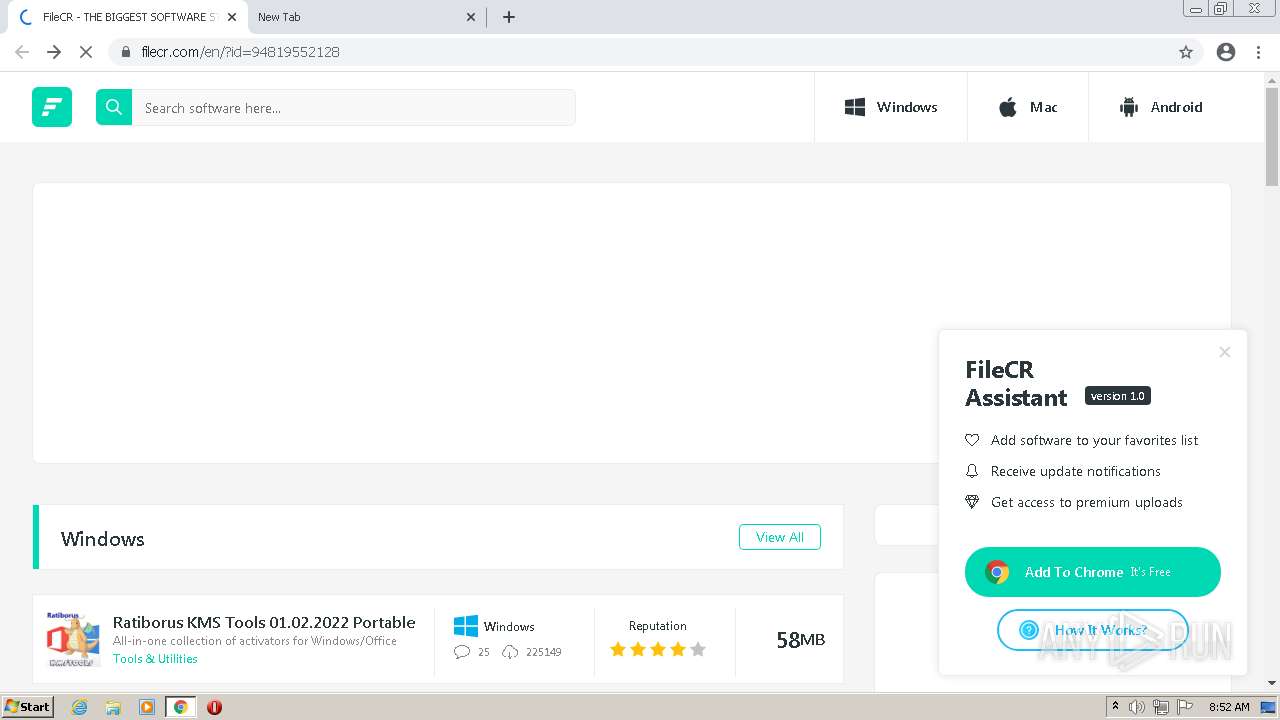Click the Windows logo in Ratiborus row

tap(466, 626)
